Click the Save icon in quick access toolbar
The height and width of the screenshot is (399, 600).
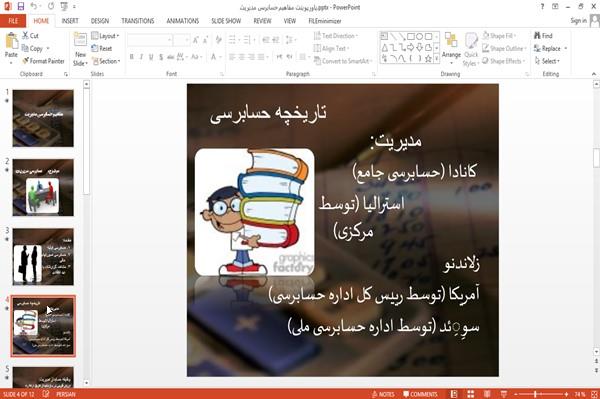[x=21, y=7]
